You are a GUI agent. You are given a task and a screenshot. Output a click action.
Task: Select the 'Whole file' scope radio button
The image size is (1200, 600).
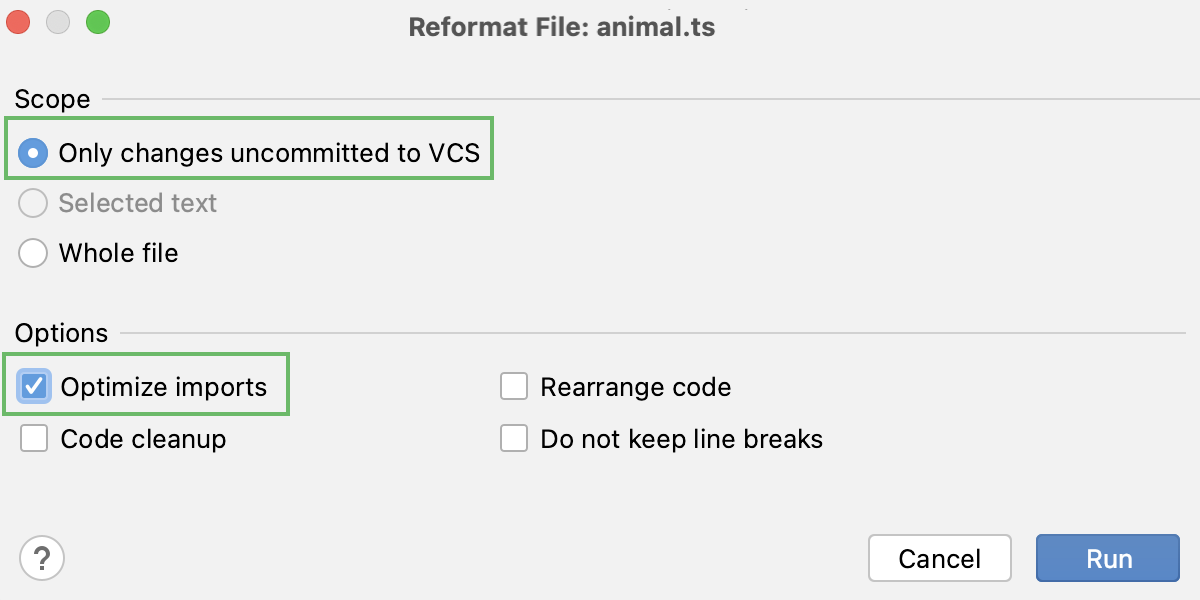tap(33, 253)
